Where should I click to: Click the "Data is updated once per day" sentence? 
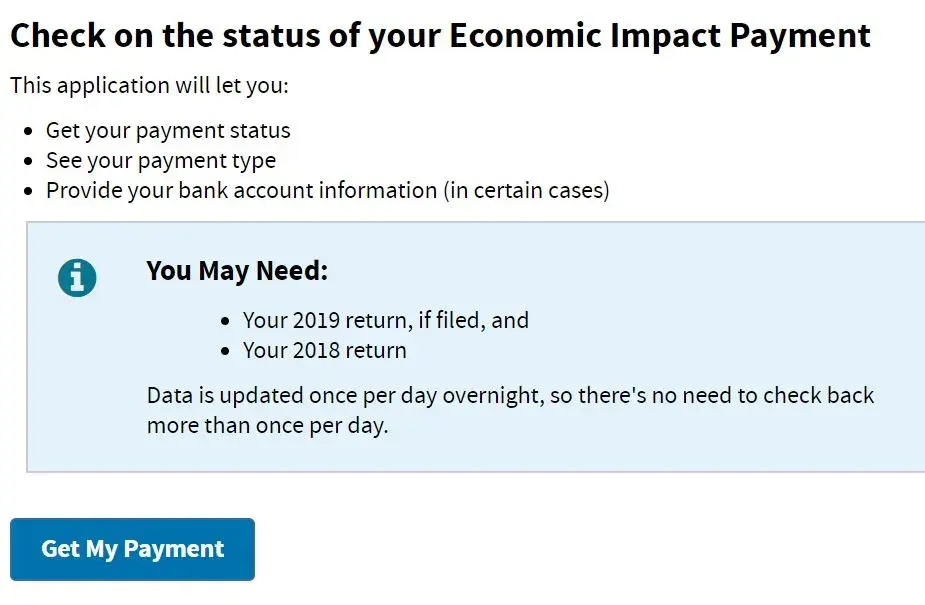tap(510, 395)
